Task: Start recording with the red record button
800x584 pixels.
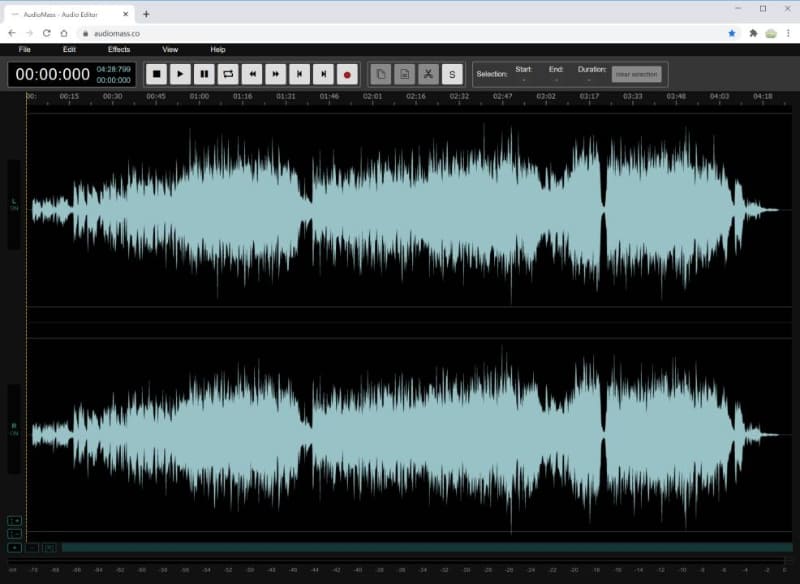Action: click(x=347, y=74)
